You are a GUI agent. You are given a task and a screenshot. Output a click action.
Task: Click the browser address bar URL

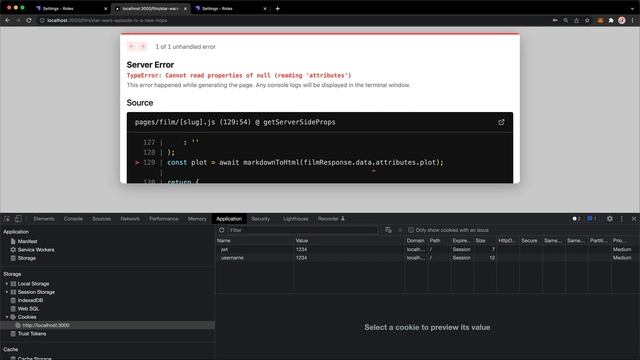coord(107,20)
